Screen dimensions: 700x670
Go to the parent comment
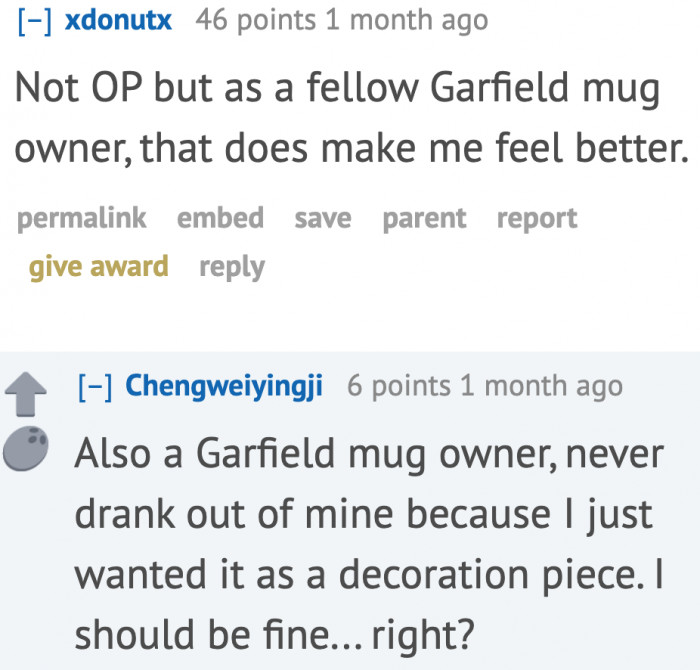tap(424, 218)
